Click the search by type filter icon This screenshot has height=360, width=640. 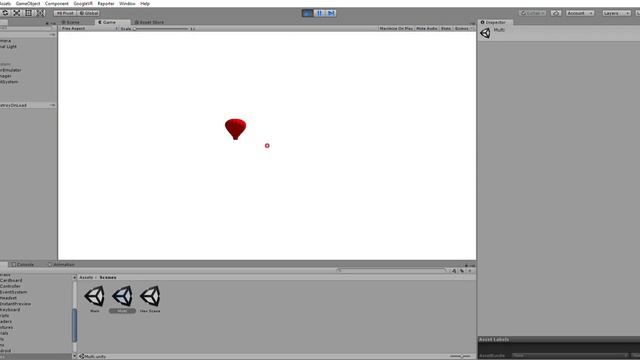454,271
